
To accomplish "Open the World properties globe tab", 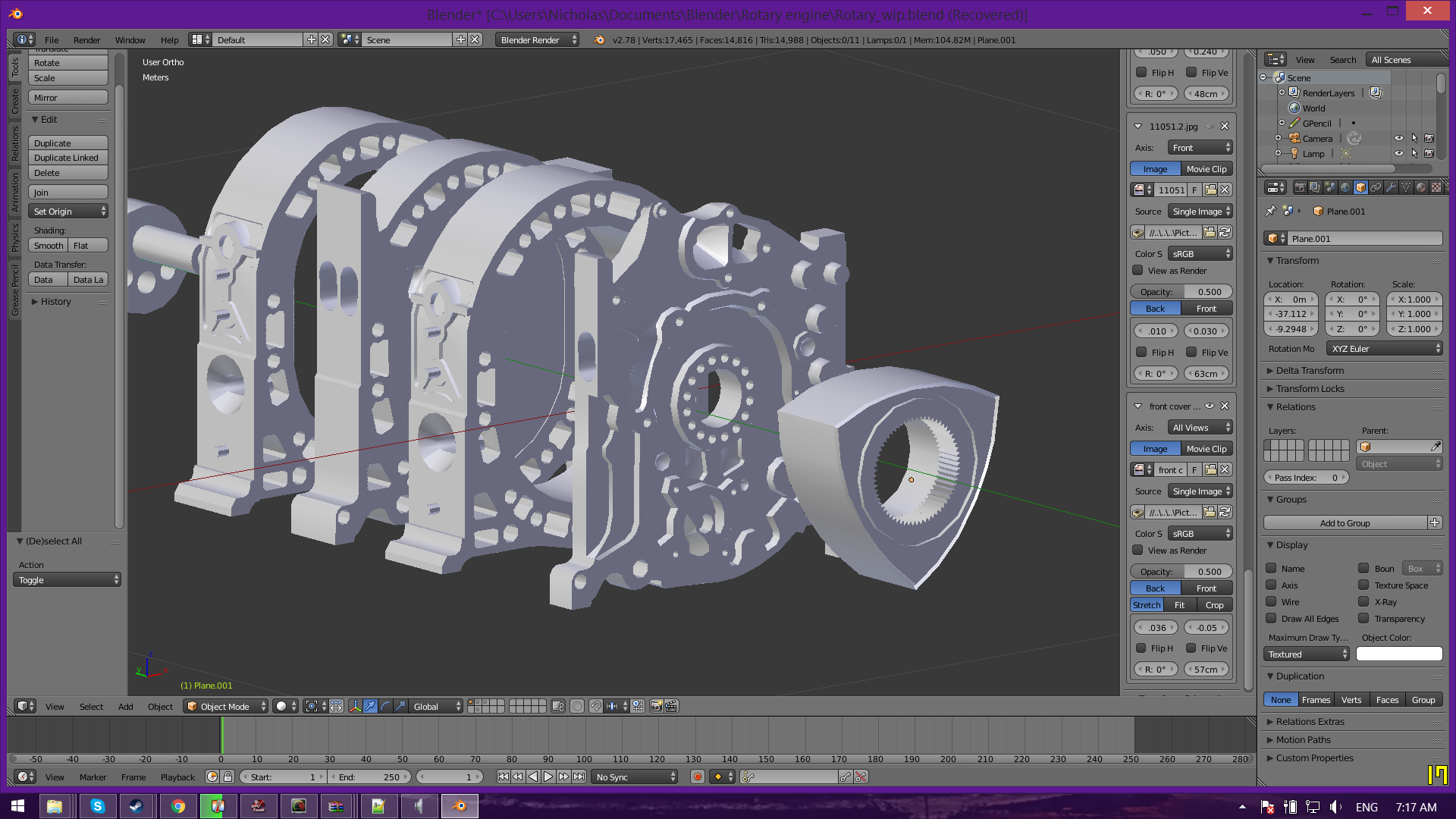I will coord(1345,187).
